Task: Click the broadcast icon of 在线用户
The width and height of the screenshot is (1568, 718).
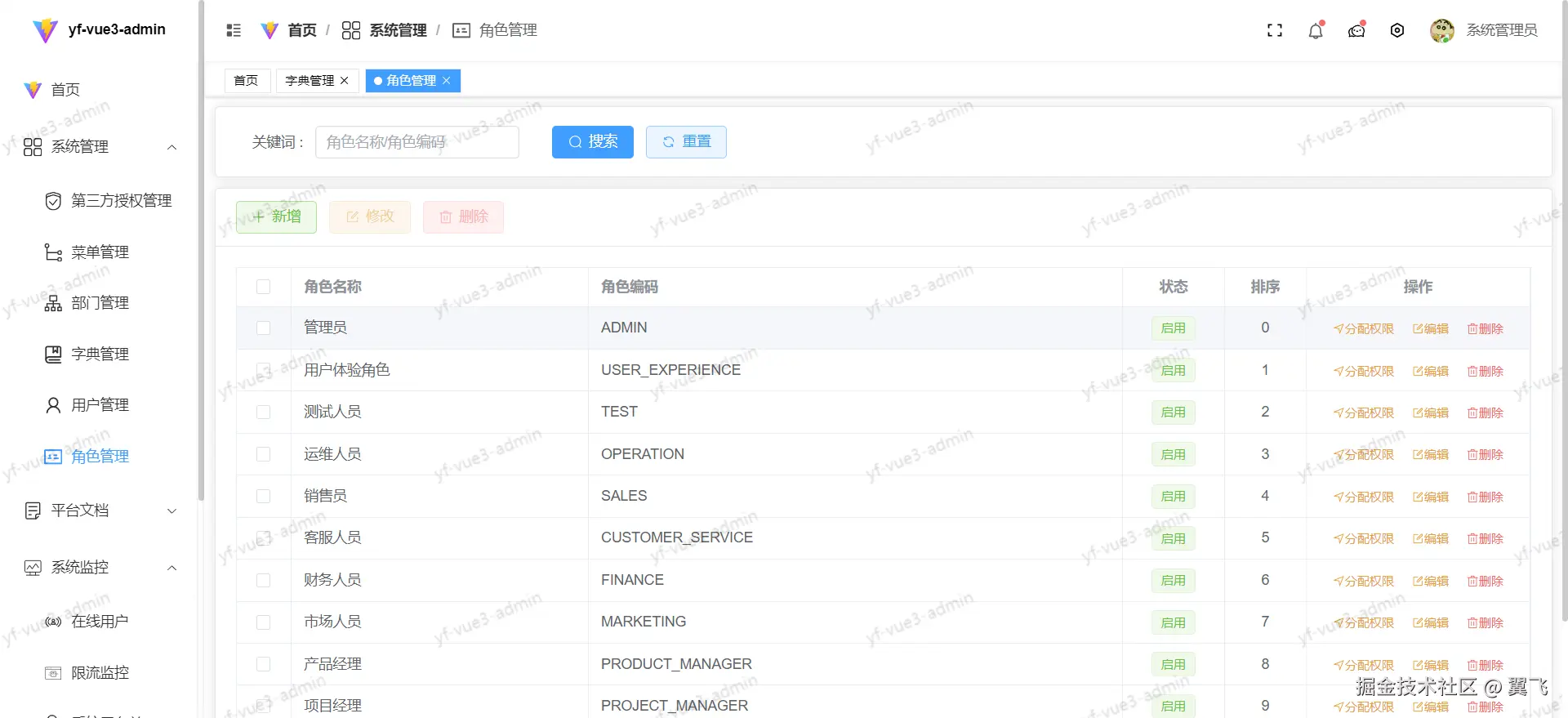Action: click(53, 622)
